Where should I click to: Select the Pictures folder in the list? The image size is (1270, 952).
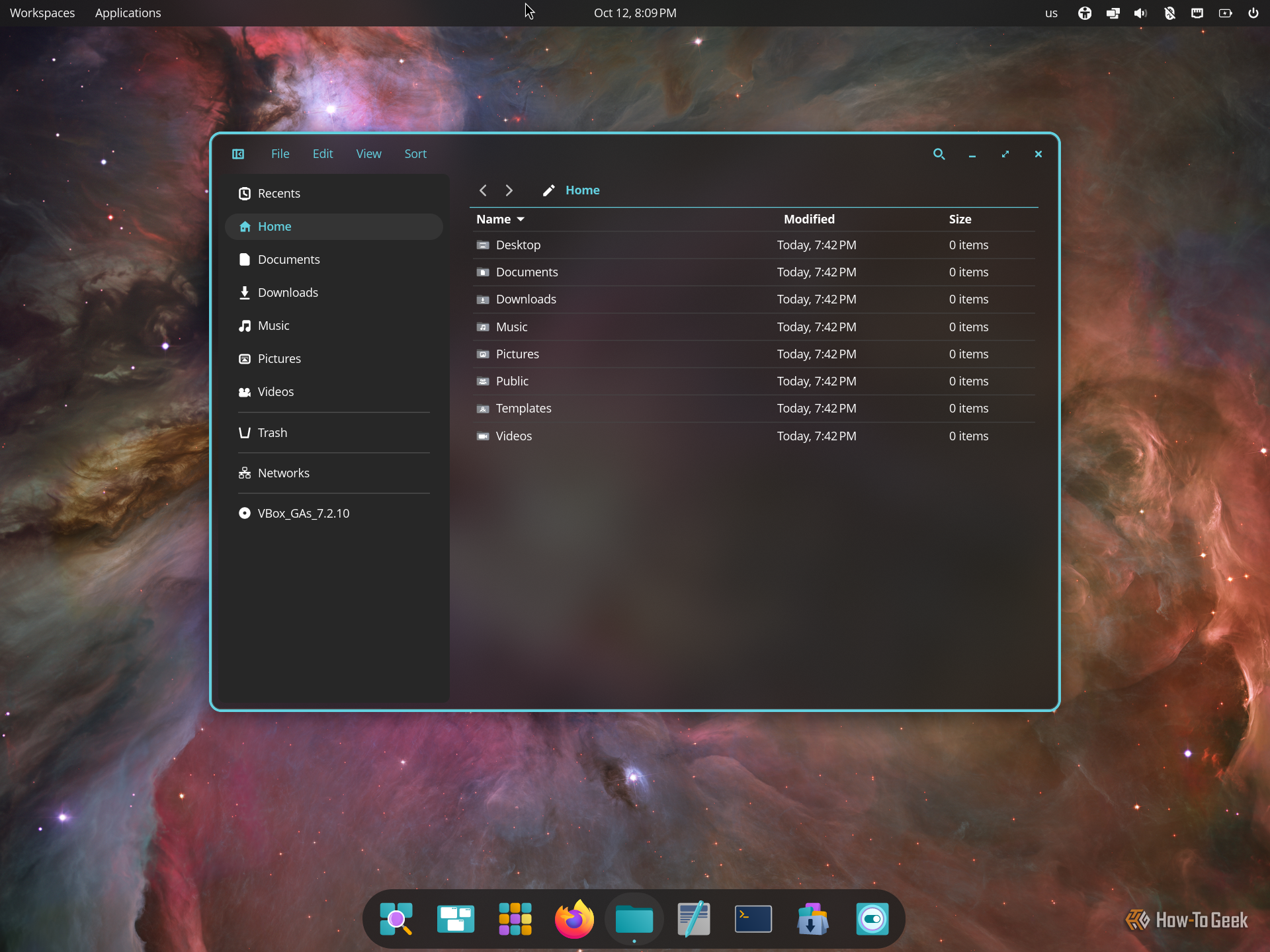[x=754, y=354]
